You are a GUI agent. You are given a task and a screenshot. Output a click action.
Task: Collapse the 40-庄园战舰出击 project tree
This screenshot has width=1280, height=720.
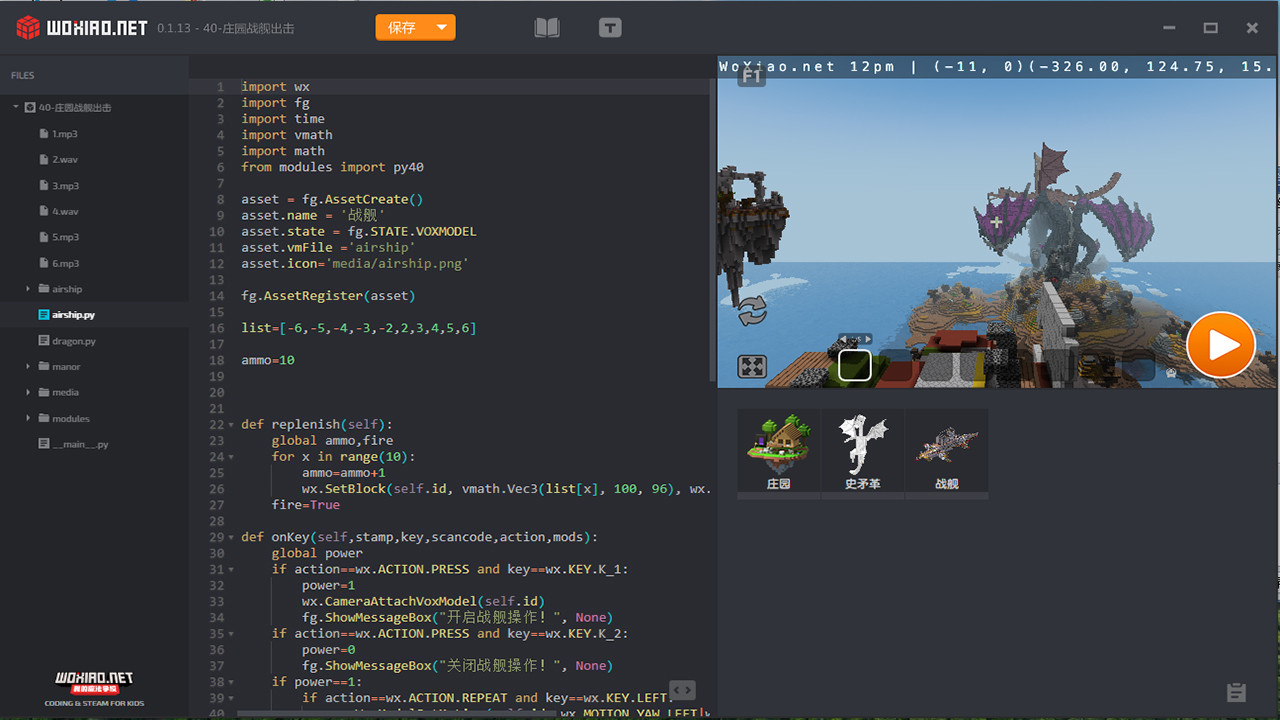coord(16,107)
